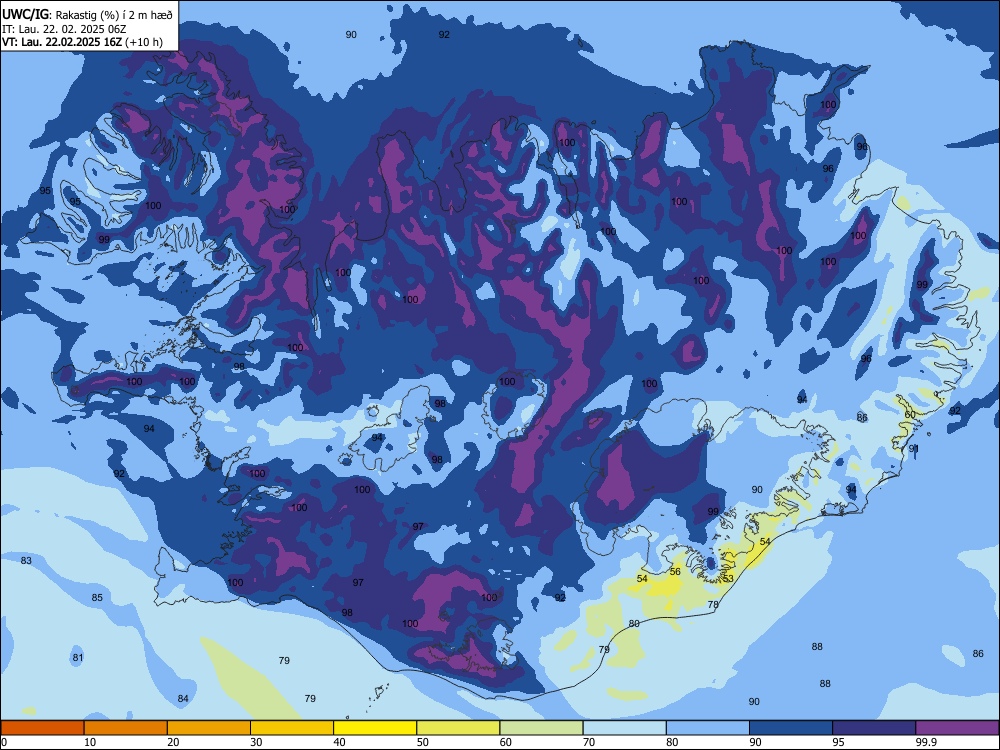
Task: Click the map value 81
Action: [x=78, y=658]
